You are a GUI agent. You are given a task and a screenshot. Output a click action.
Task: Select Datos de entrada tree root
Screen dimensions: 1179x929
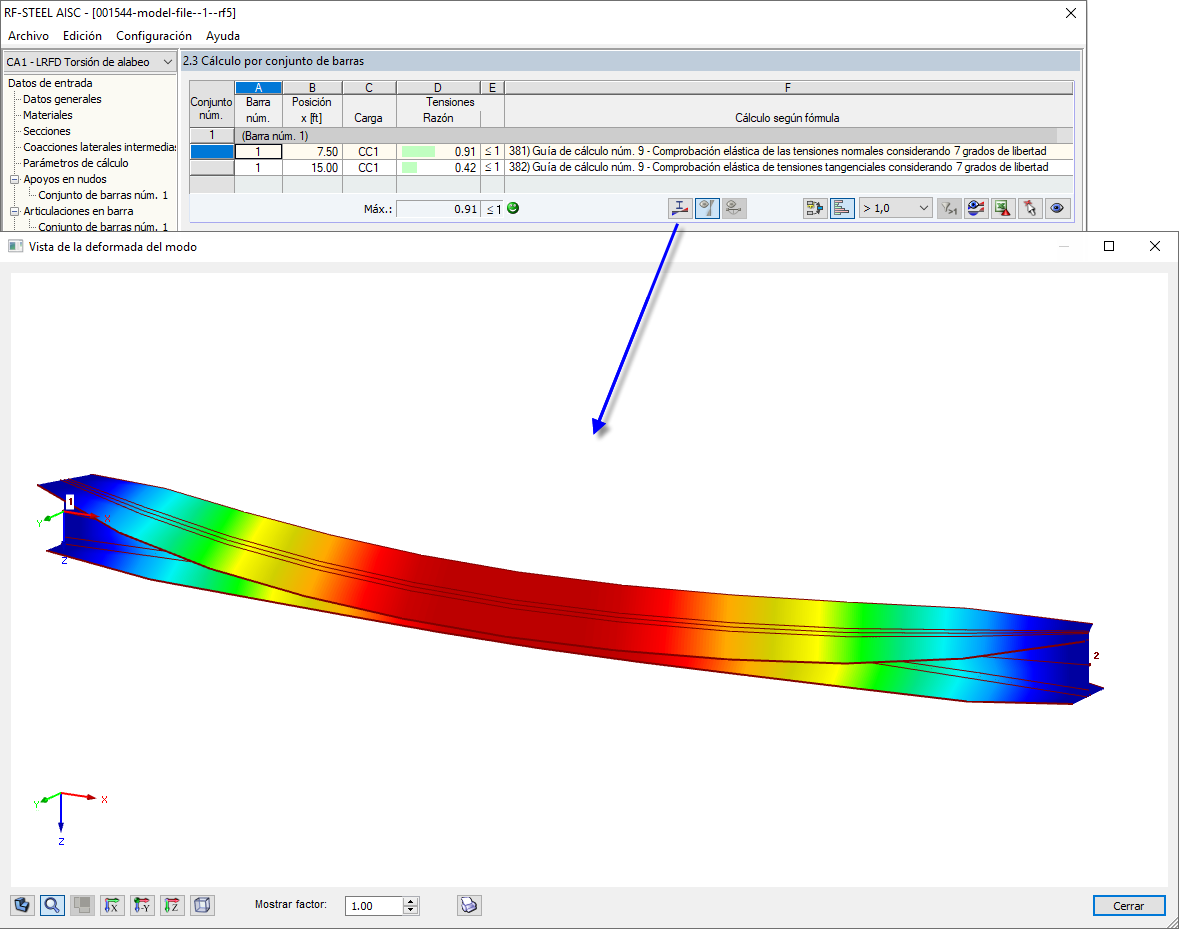[50, 83]
